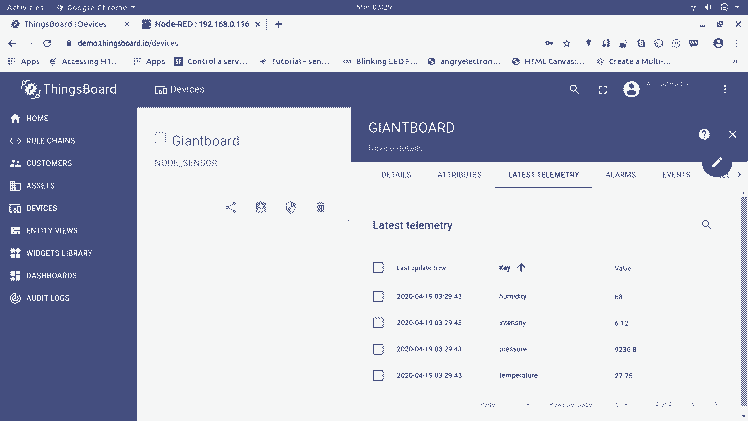Image resolution: width=748 pixels, height=421 pixels.
Task: Open the Widgets Library
Action: coord(51,253)
